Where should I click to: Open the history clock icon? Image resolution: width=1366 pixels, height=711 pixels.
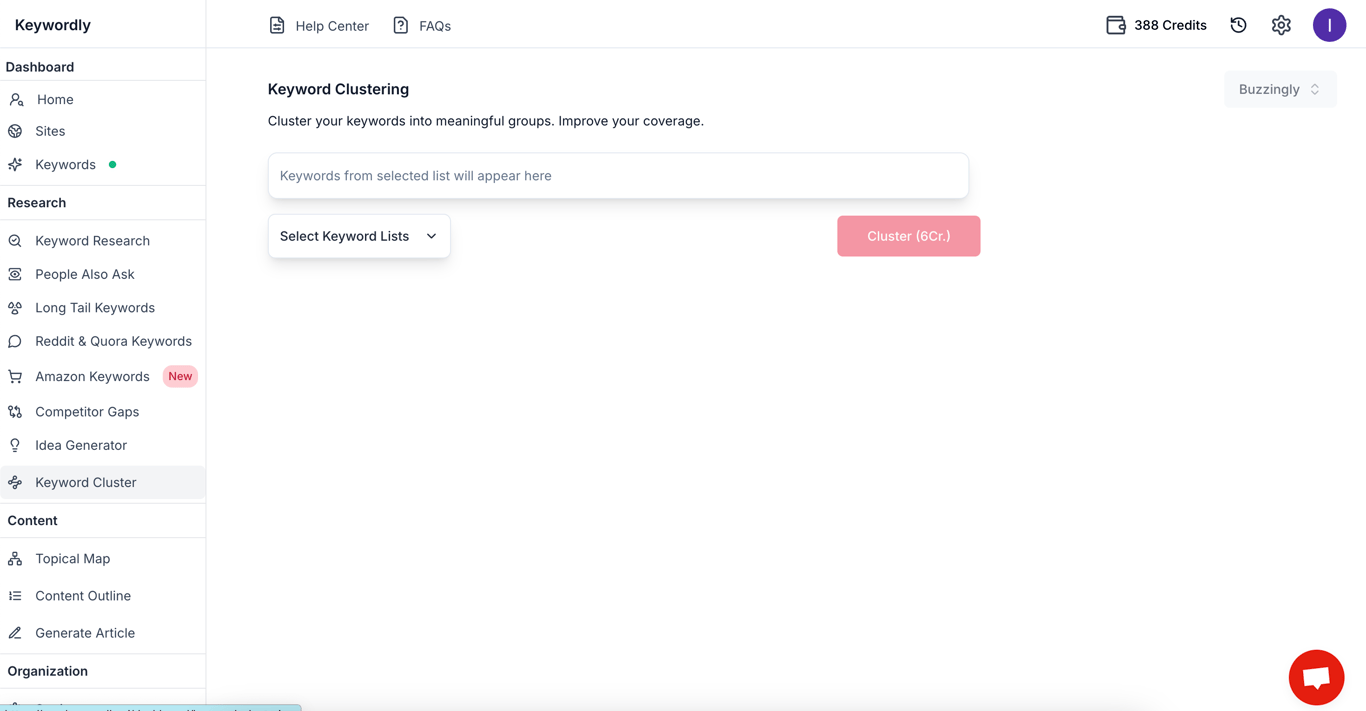1238,25
